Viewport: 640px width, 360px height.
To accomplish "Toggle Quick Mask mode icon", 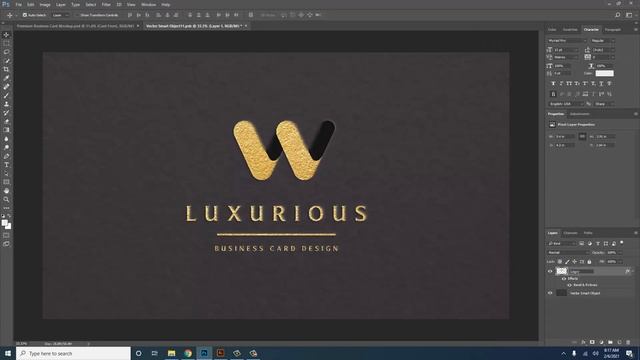I will pos(6,235).
